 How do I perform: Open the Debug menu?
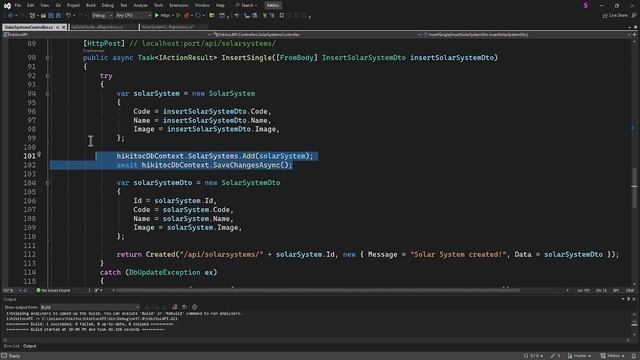pyautogui.click(x=108, y=5)
